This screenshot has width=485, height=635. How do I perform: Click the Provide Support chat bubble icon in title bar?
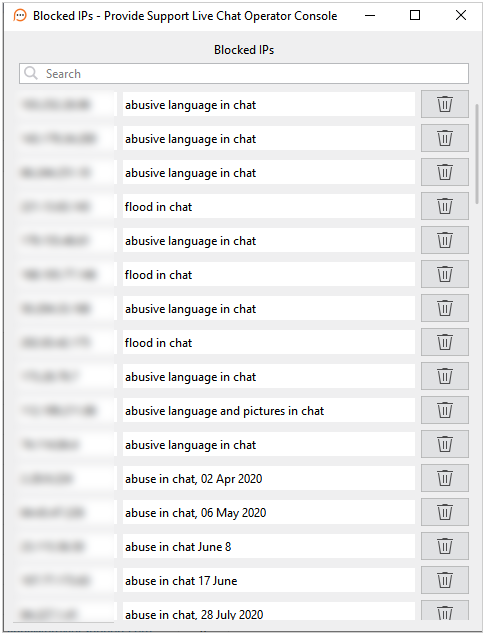(20, 15)
